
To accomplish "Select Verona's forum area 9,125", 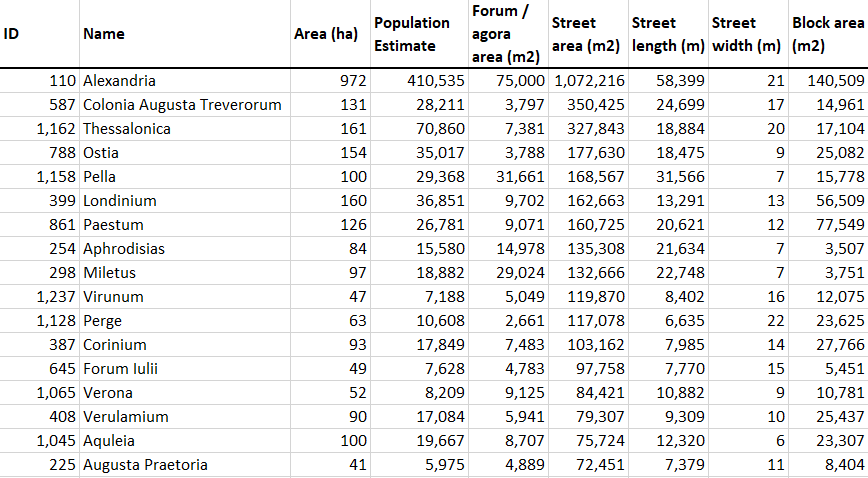I will pyautogui.click(x=508, y=393).
